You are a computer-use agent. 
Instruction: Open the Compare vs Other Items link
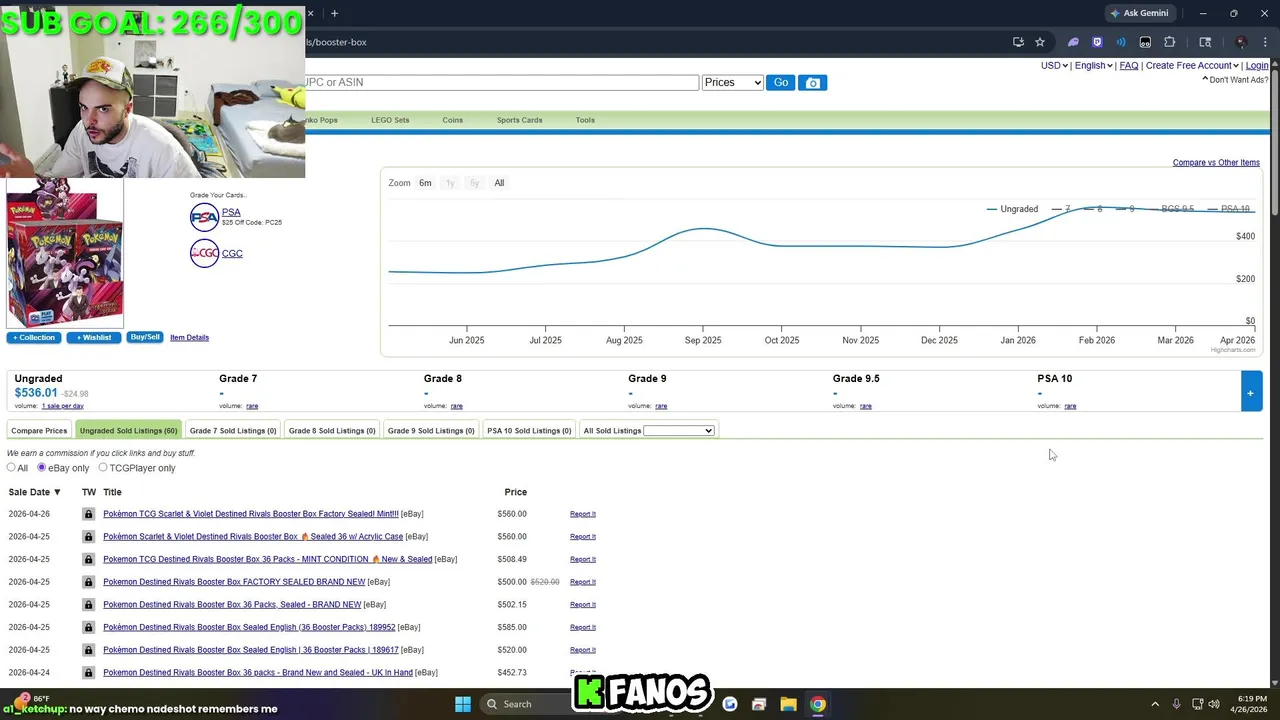tap(1216, 163)
